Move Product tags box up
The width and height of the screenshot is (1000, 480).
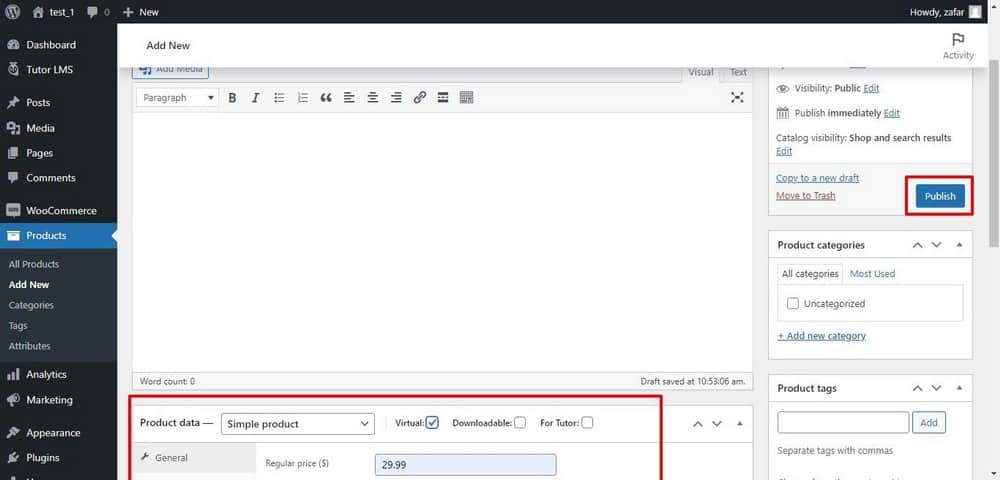click(917, 388)
